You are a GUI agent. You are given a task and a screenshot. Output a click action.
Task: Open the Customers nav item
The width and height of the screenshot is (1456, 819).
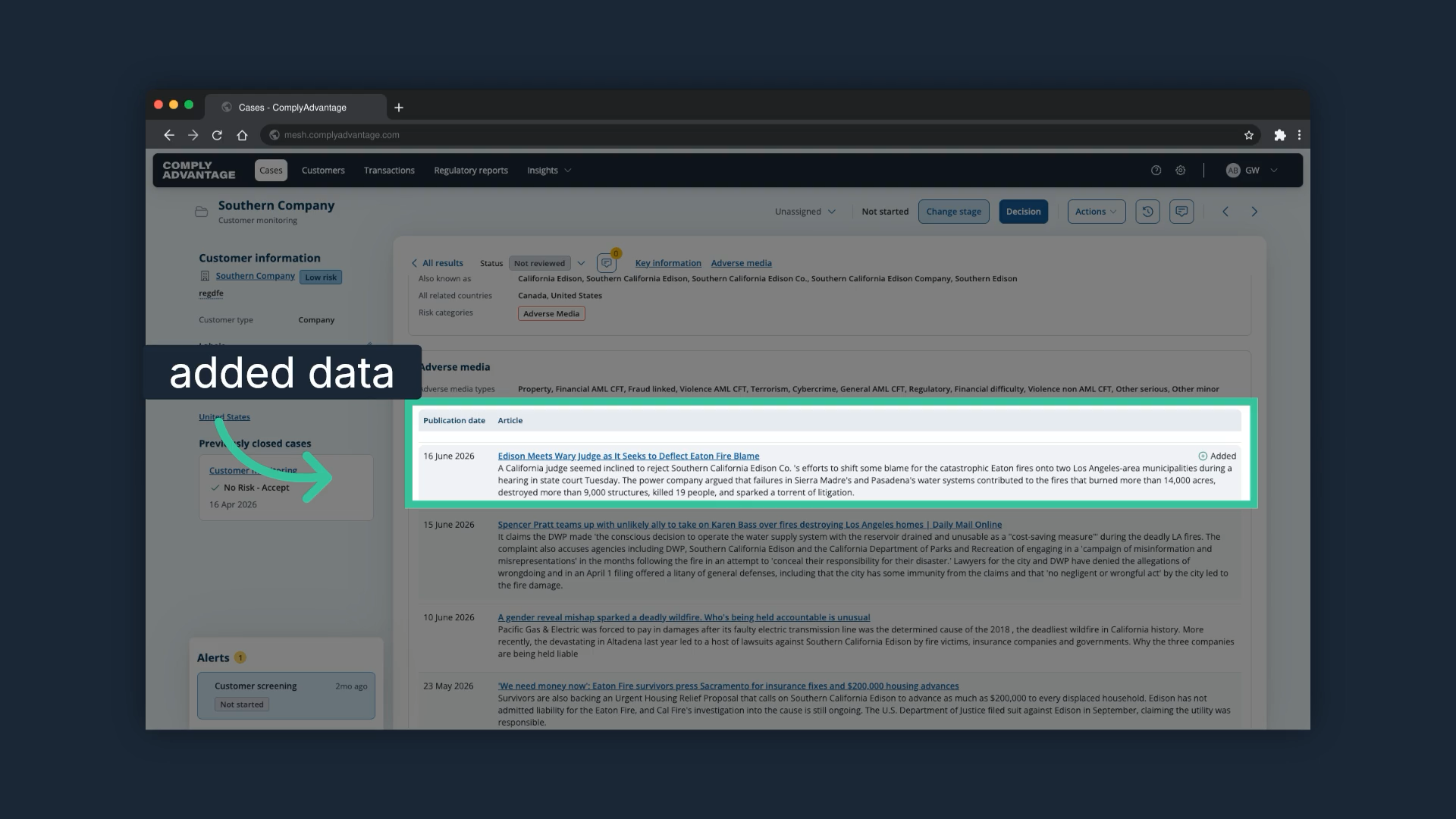pos(323,171)
